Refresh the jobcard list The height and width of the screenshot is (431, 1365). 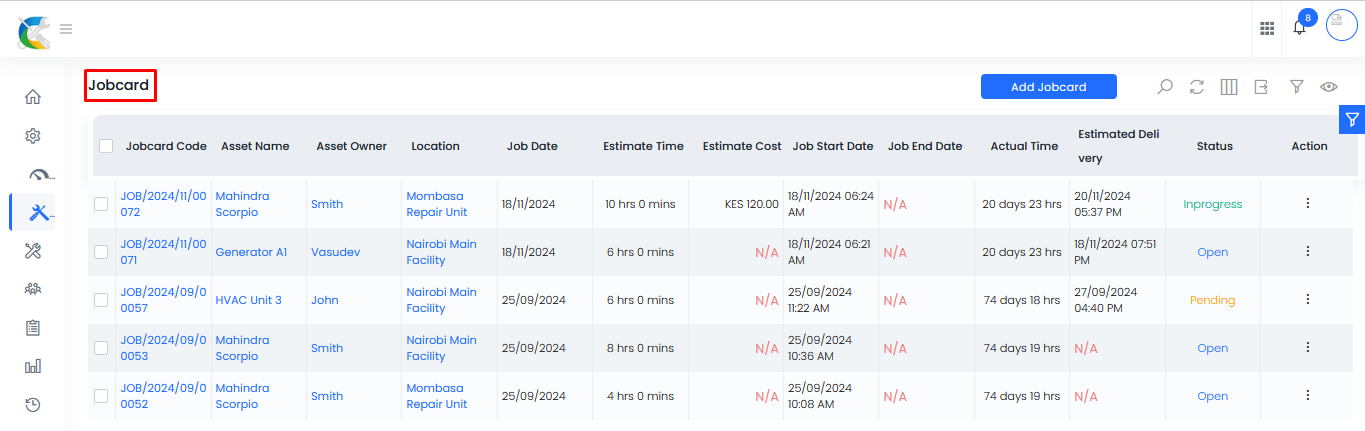tap(1197, 87)
